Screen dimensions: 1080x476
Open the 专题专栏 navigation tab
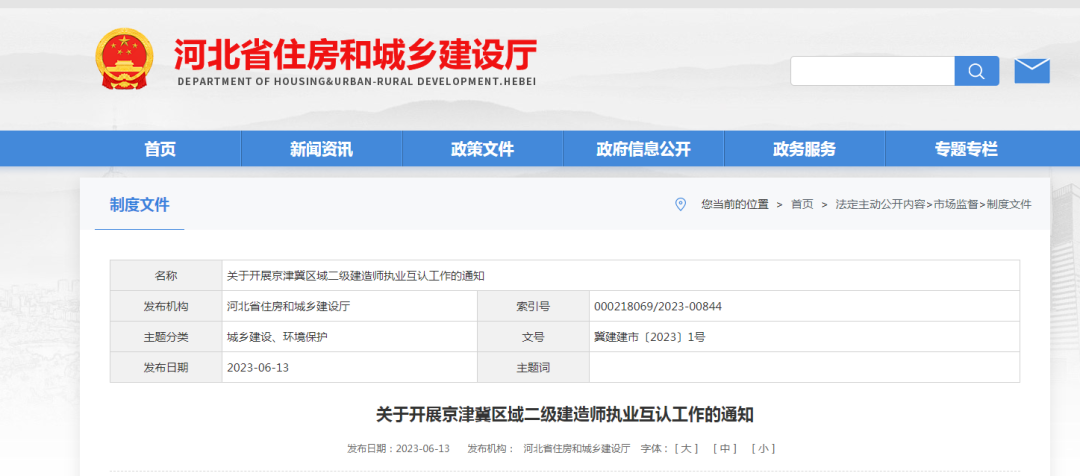(x=966, y=149)
